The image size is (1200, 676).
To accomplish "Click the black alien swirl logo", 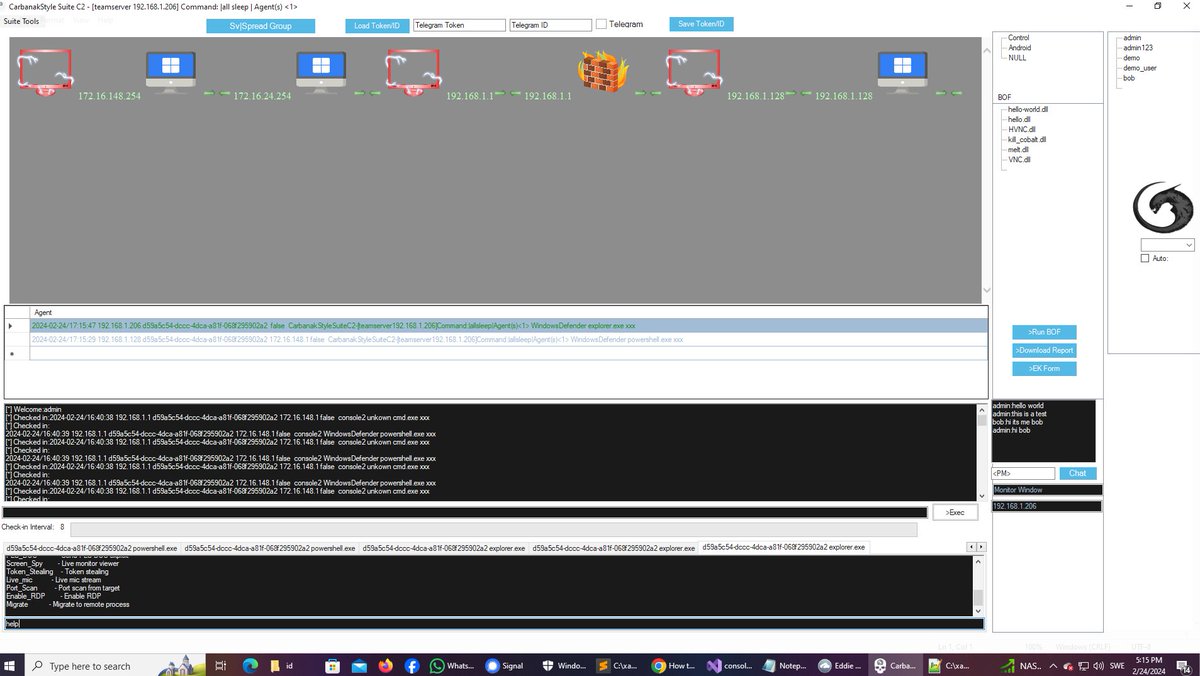I will click(1163, 208).
